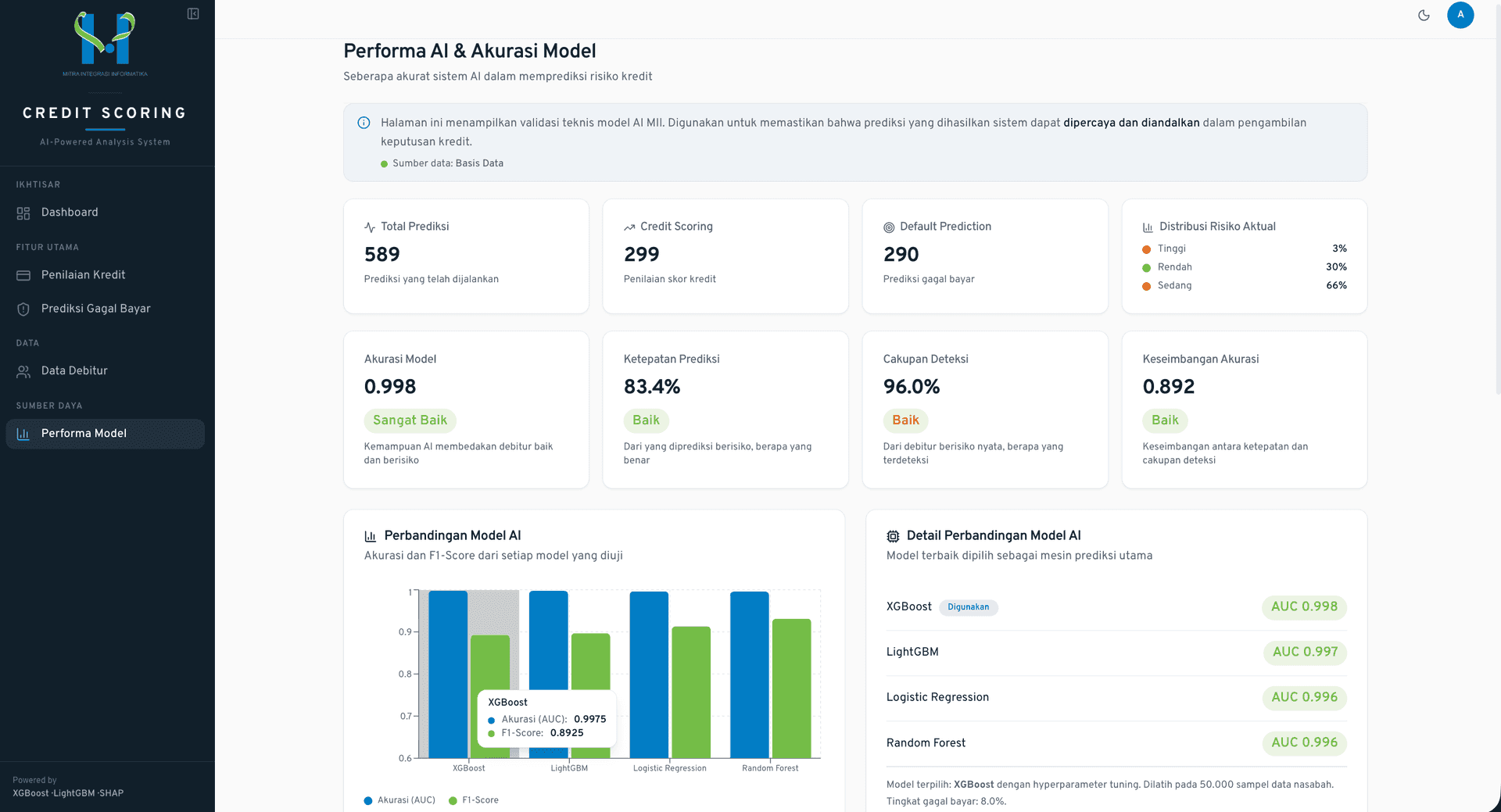
Task: Click the Prediksi Gagal Bayar shield icon
Action: point(23,309)
